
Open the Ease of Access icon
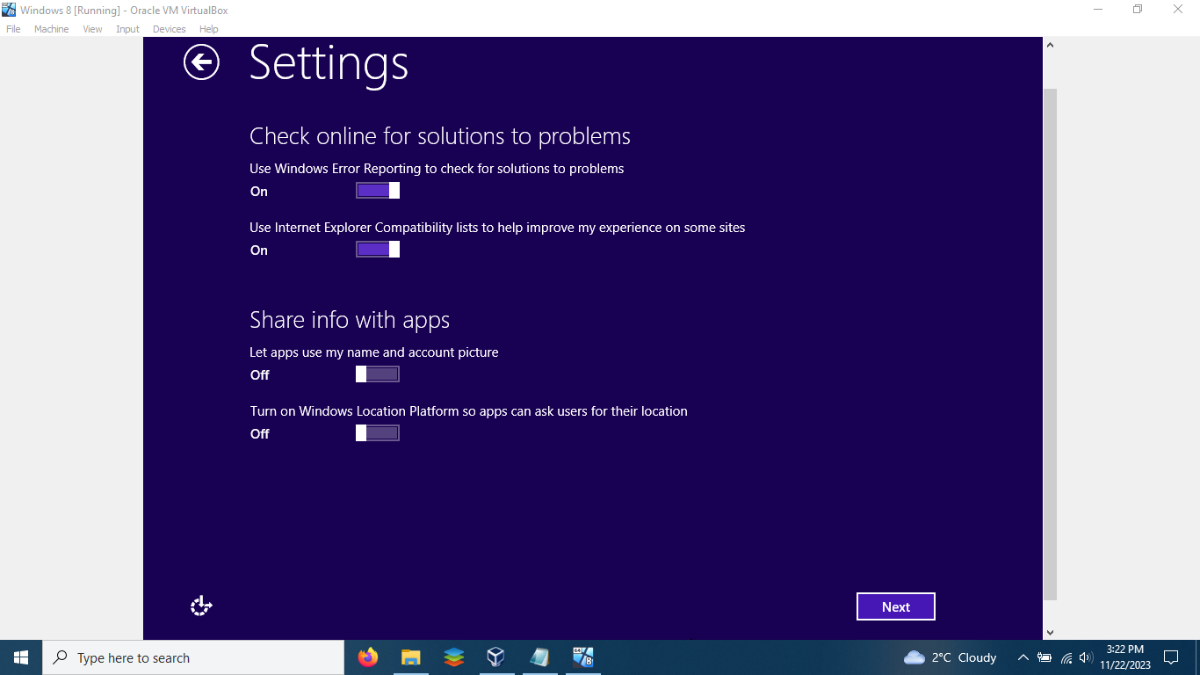click(201, 606)
